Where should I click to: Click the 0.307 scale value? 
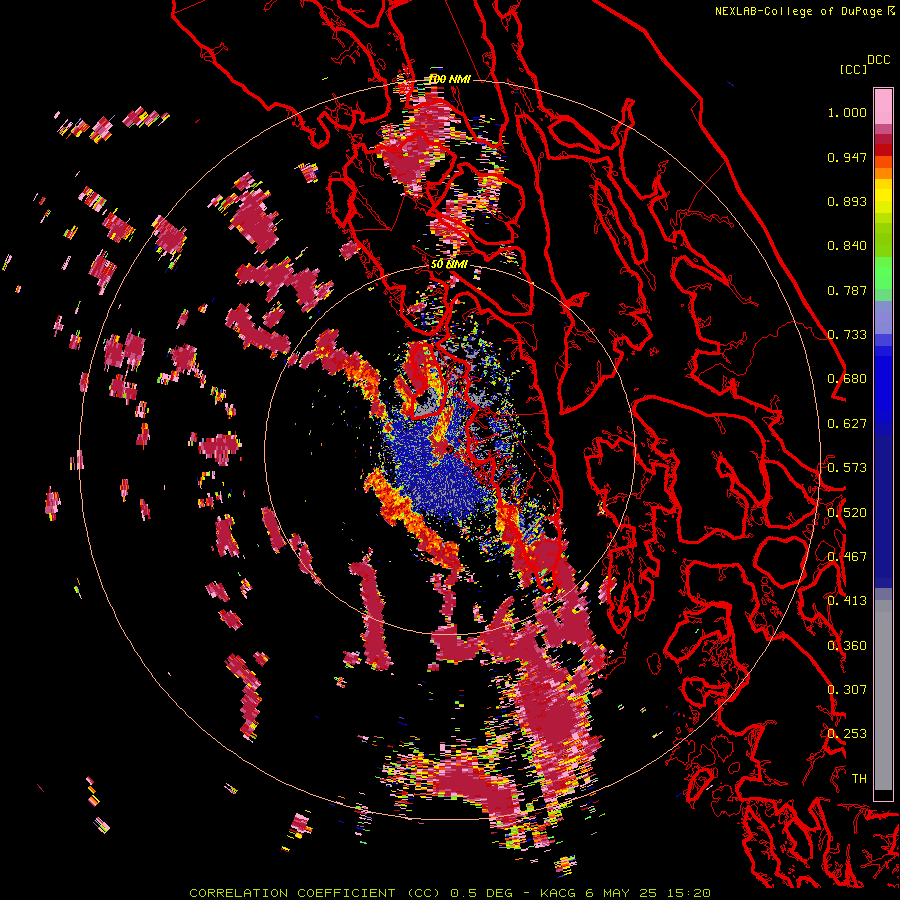847,690
